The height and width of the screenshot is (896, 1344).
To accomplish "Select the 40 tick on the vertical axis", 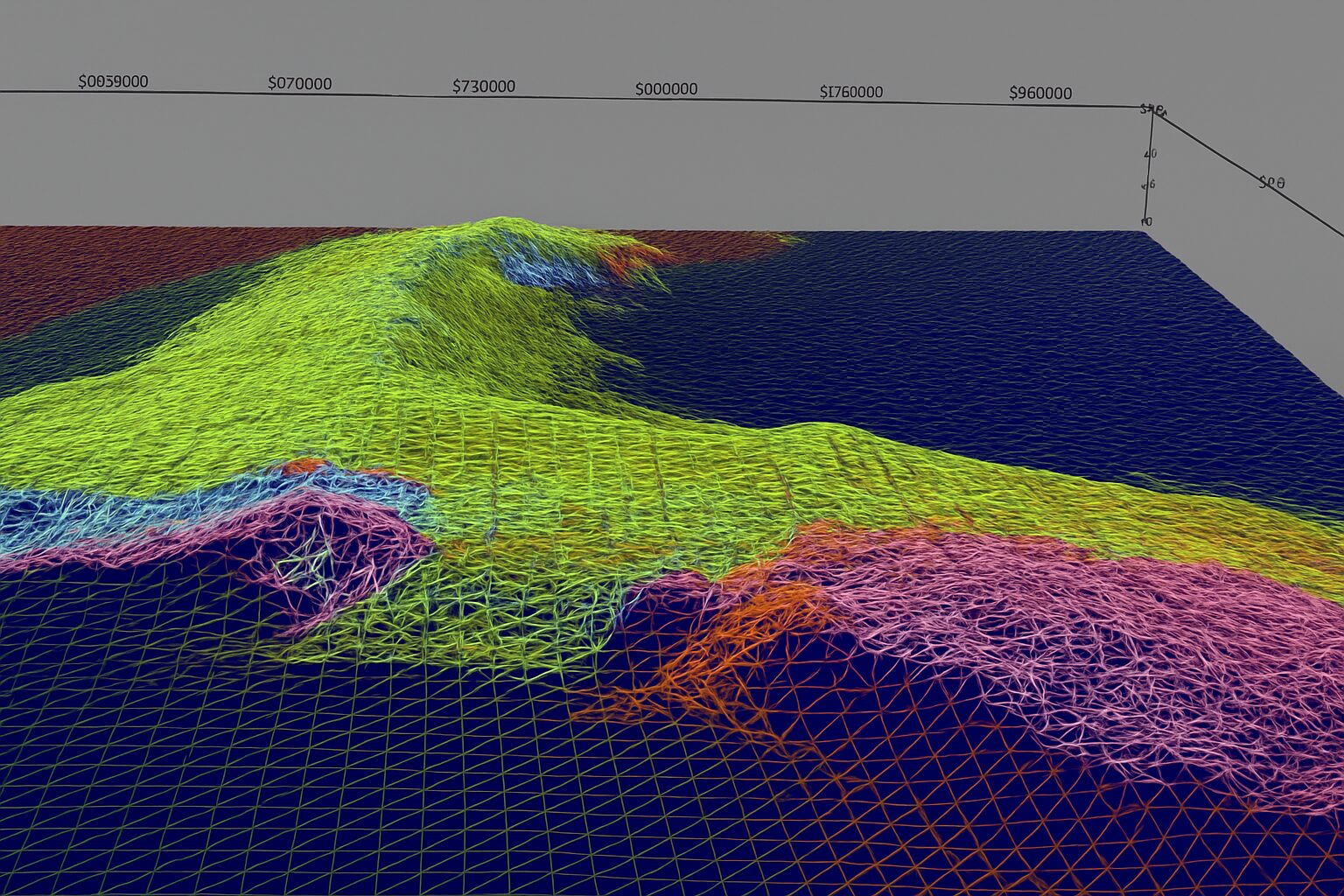I will coord(1151,153).
